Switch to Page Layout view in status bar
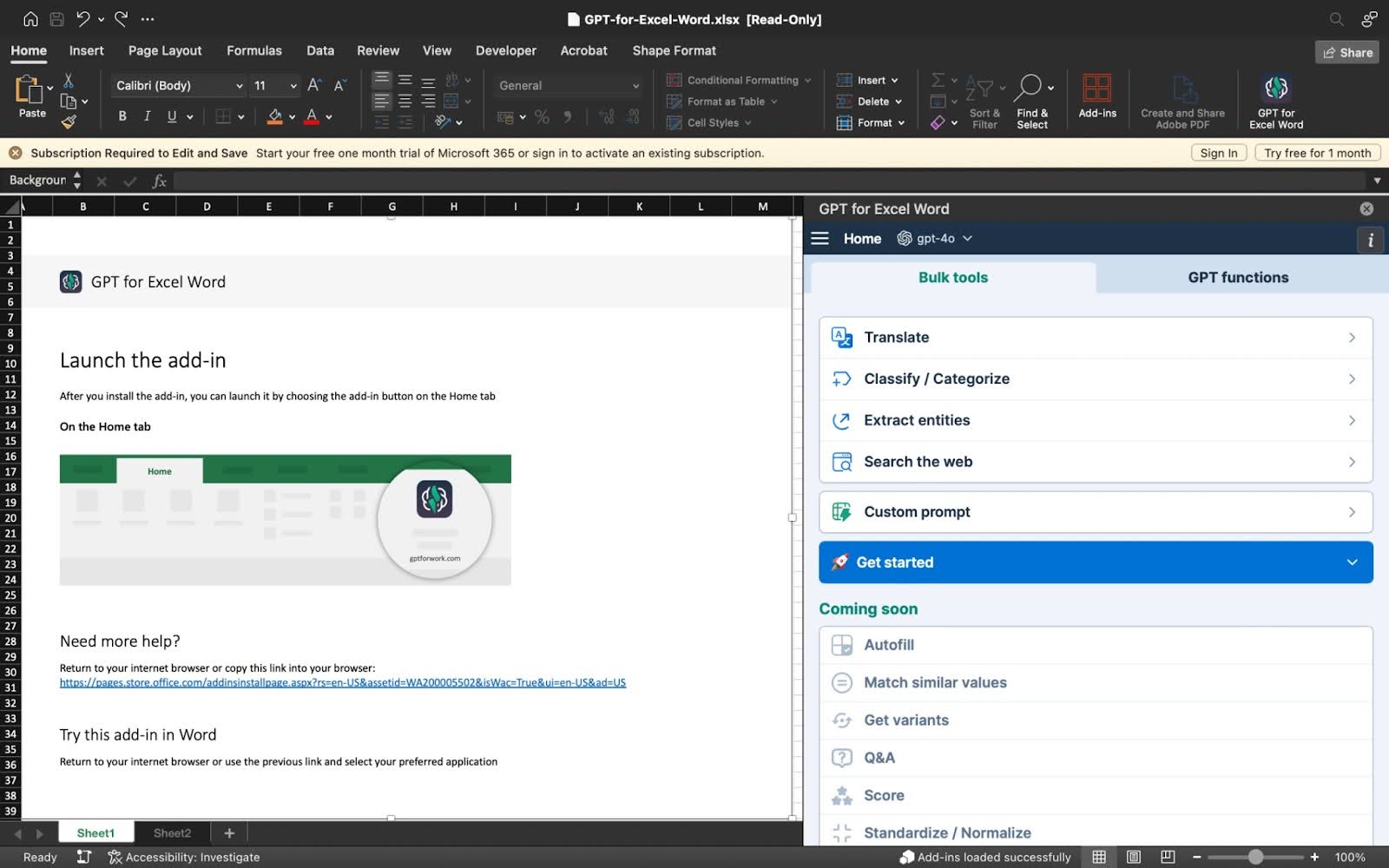The width and height of the screenshot is (1389, 868). click(1133, 857)
